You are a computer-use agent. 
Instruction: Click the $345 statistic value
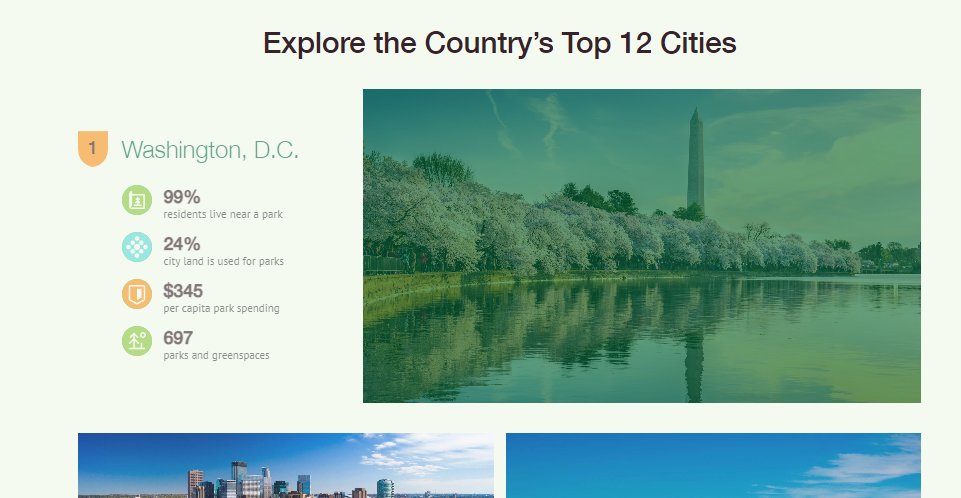pos(183,290)
